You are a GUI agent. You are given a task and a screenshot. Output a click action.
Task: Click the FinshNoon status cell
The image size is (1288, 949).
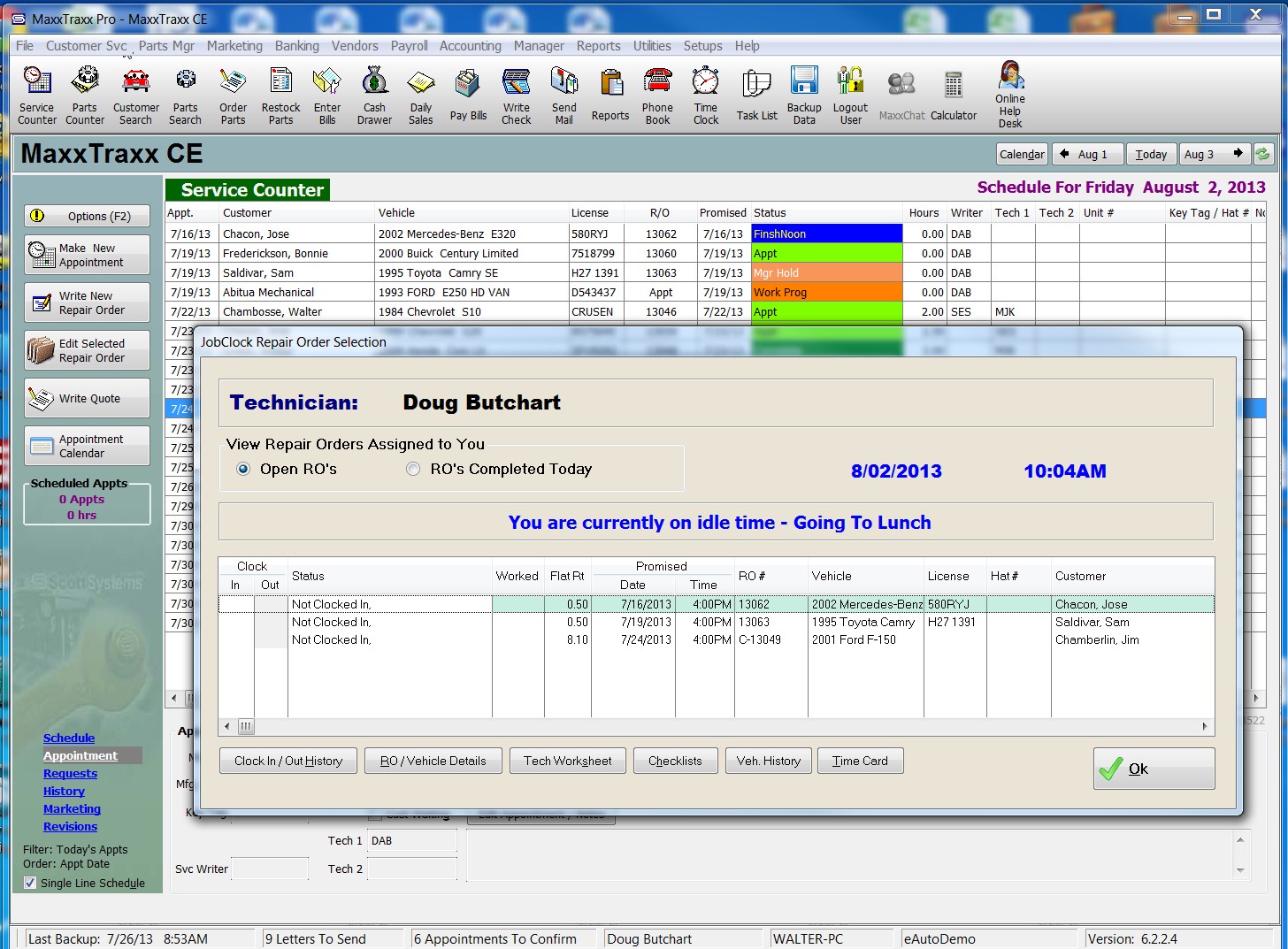[x=826, y=233]
